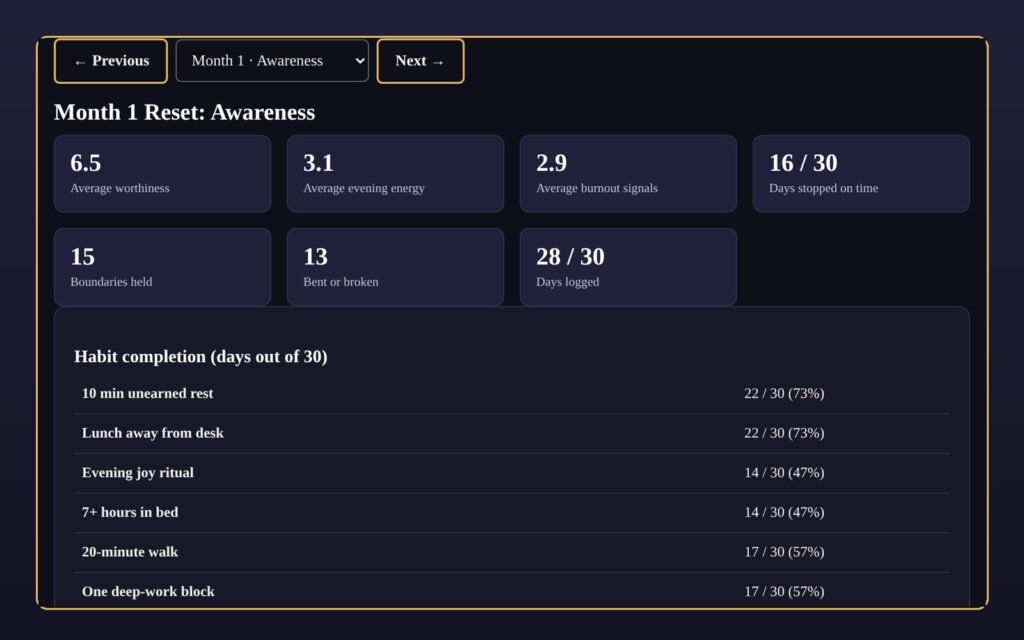Click the 'Days logged' label
The image size is (1024, 640).
(568, 281)
